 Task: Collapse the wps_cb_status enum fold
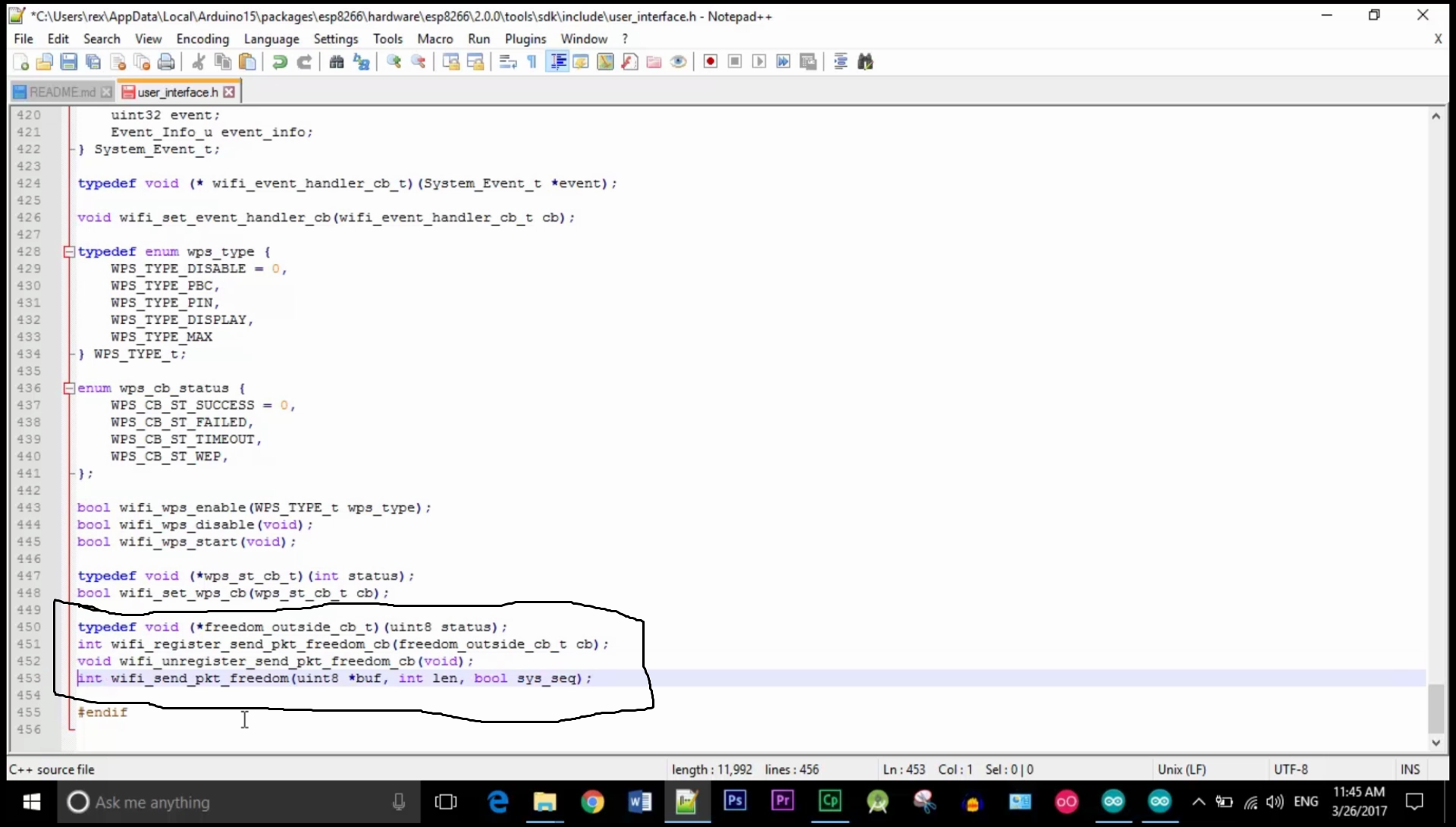click(68, 388)
